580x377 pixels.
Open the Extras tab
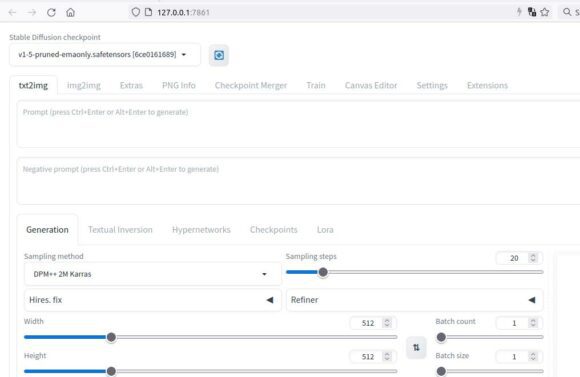coord(131,85)
